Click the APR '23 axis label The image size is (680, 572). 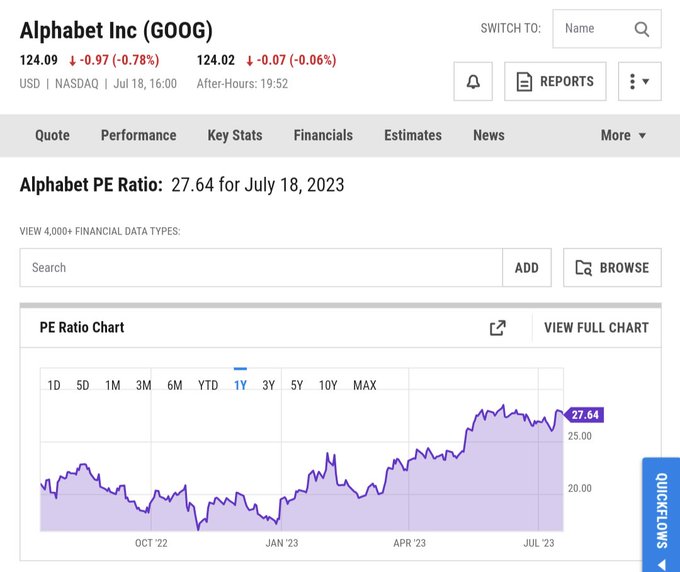(409, 543)
